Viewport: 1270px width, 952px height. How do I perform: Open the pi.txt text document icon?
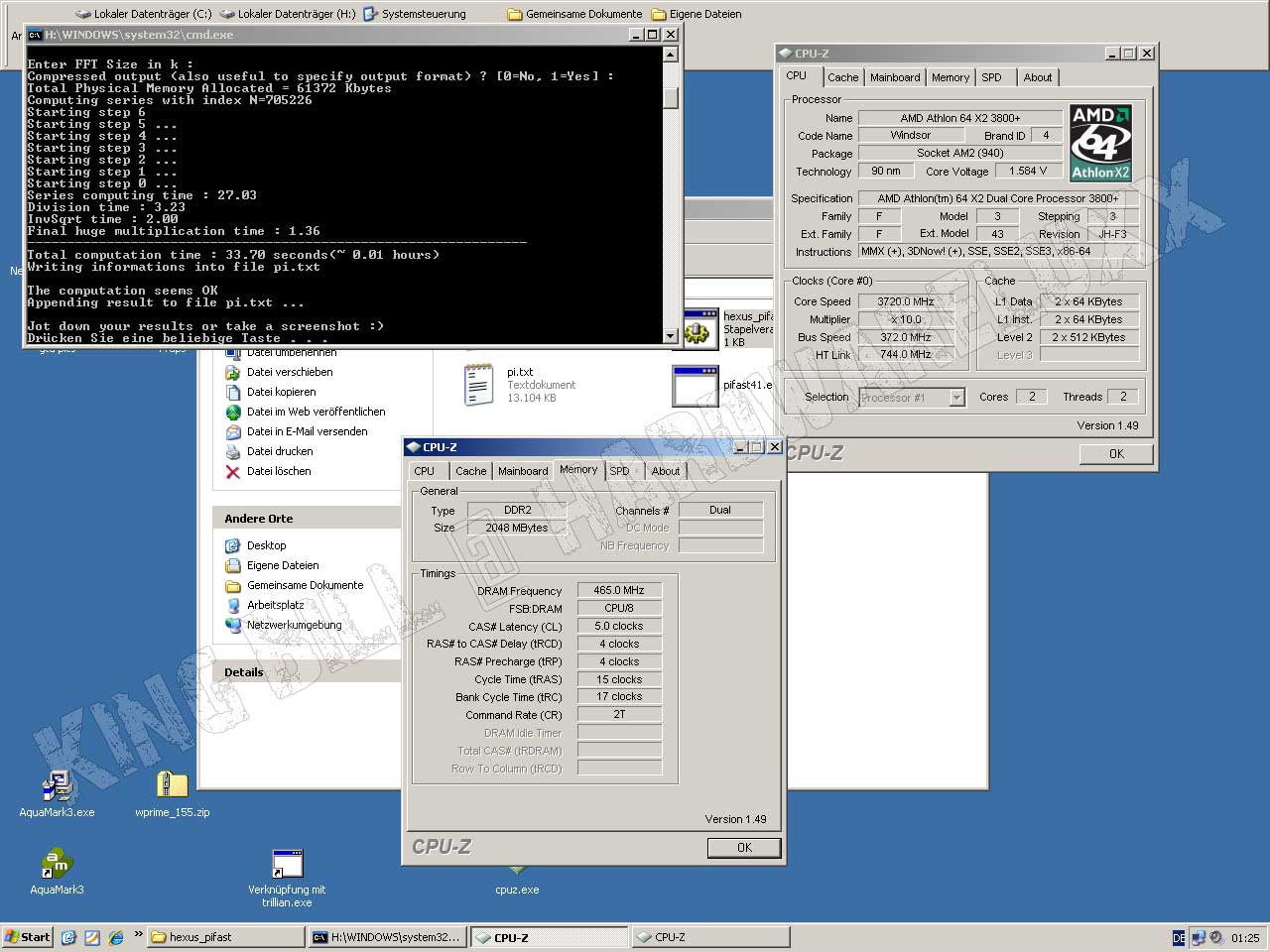(479, 385)
